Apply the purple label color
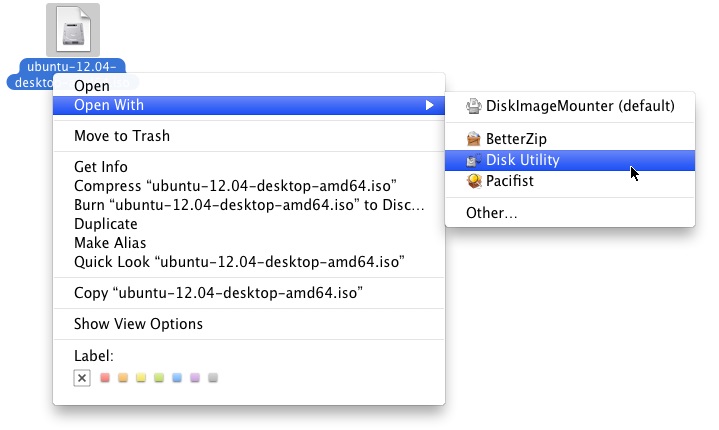This screenshot has width=719, height=430. 195,377
